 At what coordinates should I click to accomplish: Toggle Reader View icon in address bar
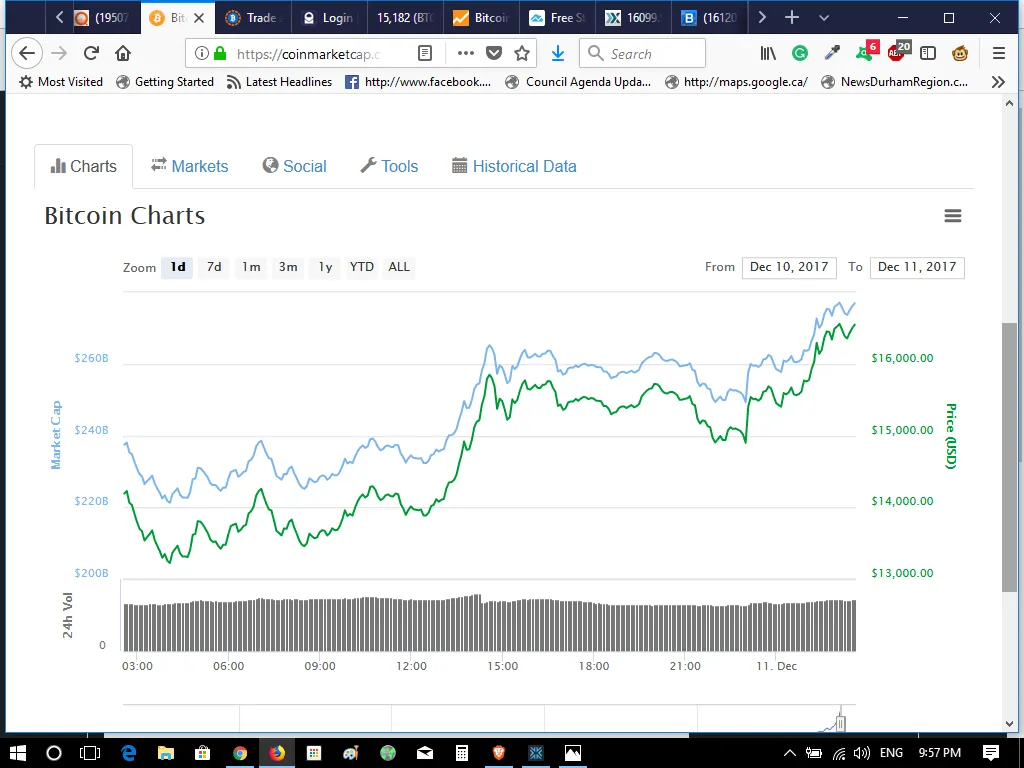click(x=425, y=54)
